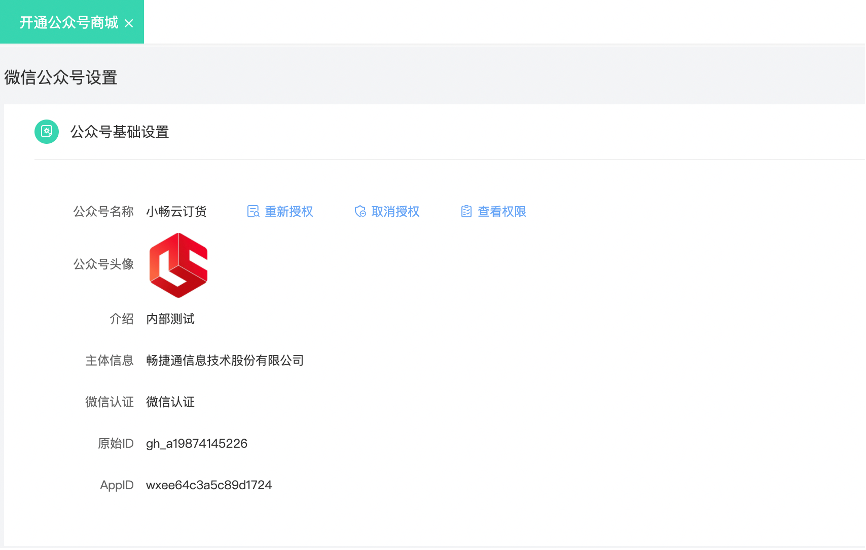Click the original ID gh_a19874145226
866x550 pixels.
click(x=197, y=443)
